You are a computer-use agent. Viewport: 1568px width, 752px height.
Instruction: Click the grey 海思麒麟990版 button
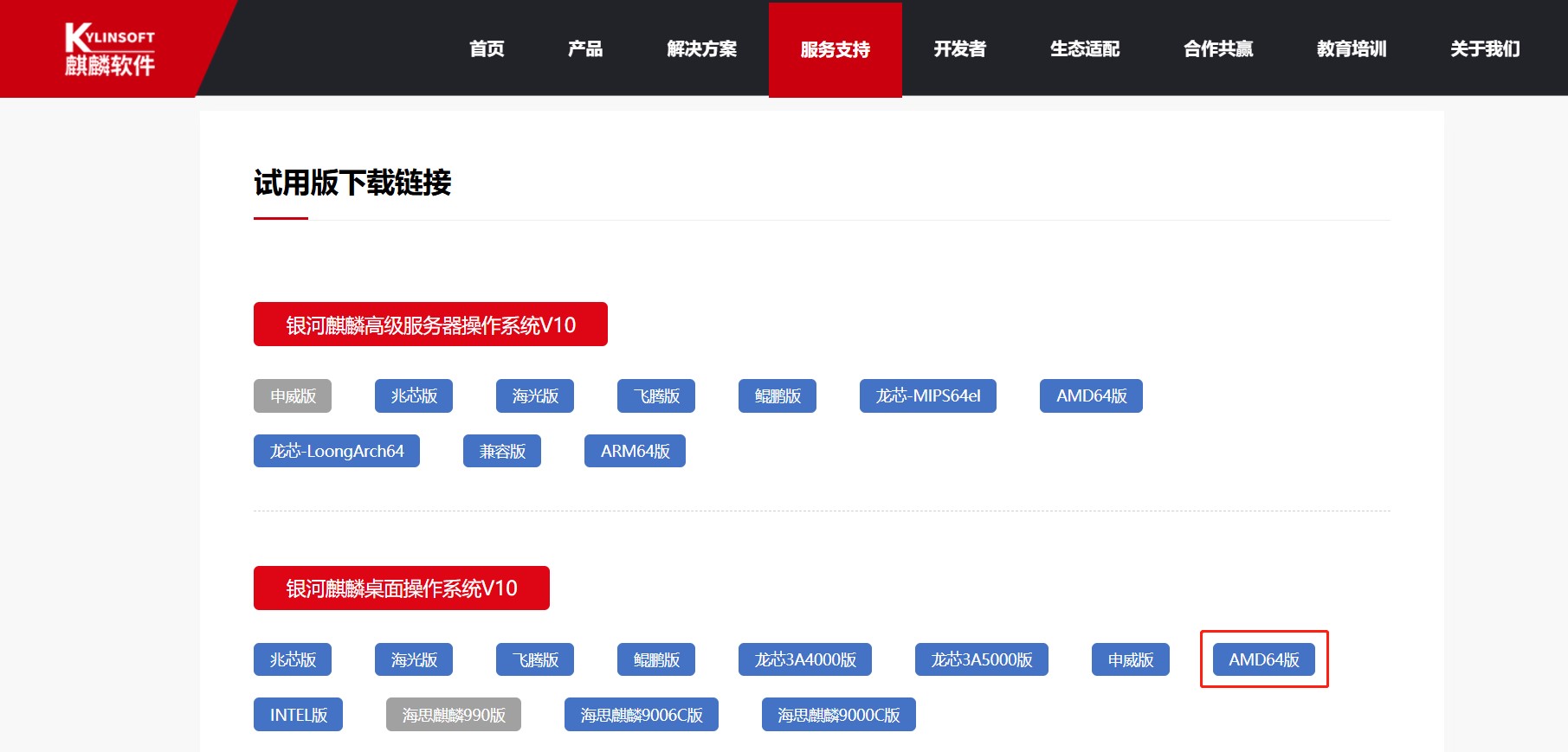[x=454, y=715]
